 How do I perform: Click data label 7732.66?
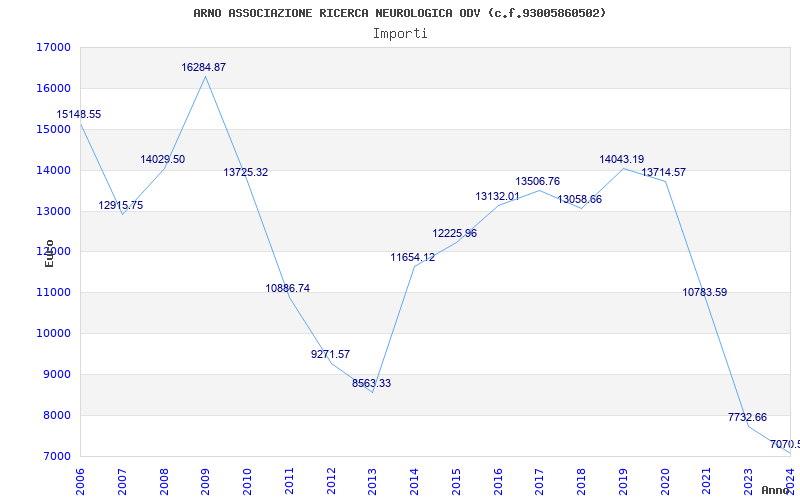[x=747, y=417]
